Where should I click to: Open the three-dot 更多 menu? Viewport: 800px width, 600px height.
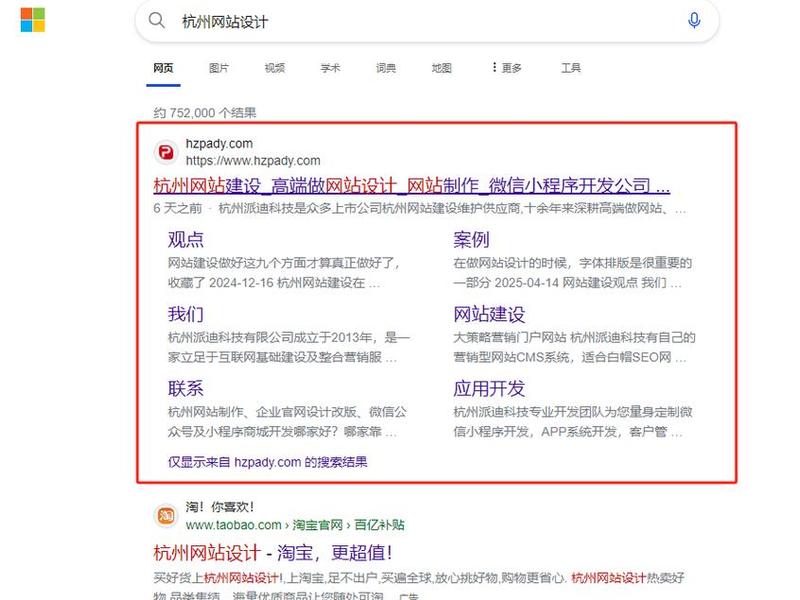(507, 68)
